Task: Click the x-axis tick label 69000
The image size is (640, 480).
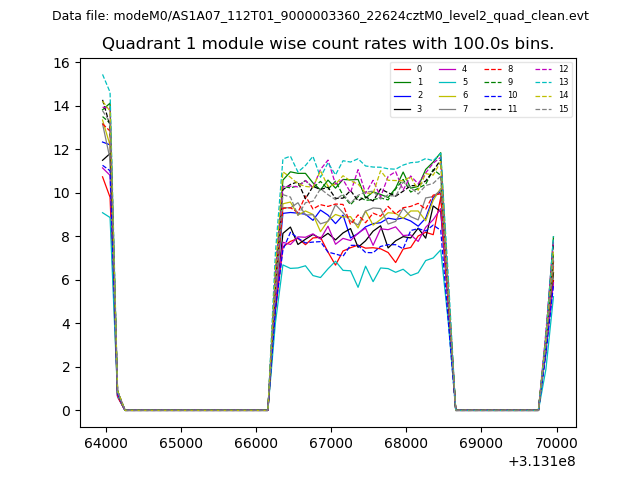Action: tap(481, 440)
